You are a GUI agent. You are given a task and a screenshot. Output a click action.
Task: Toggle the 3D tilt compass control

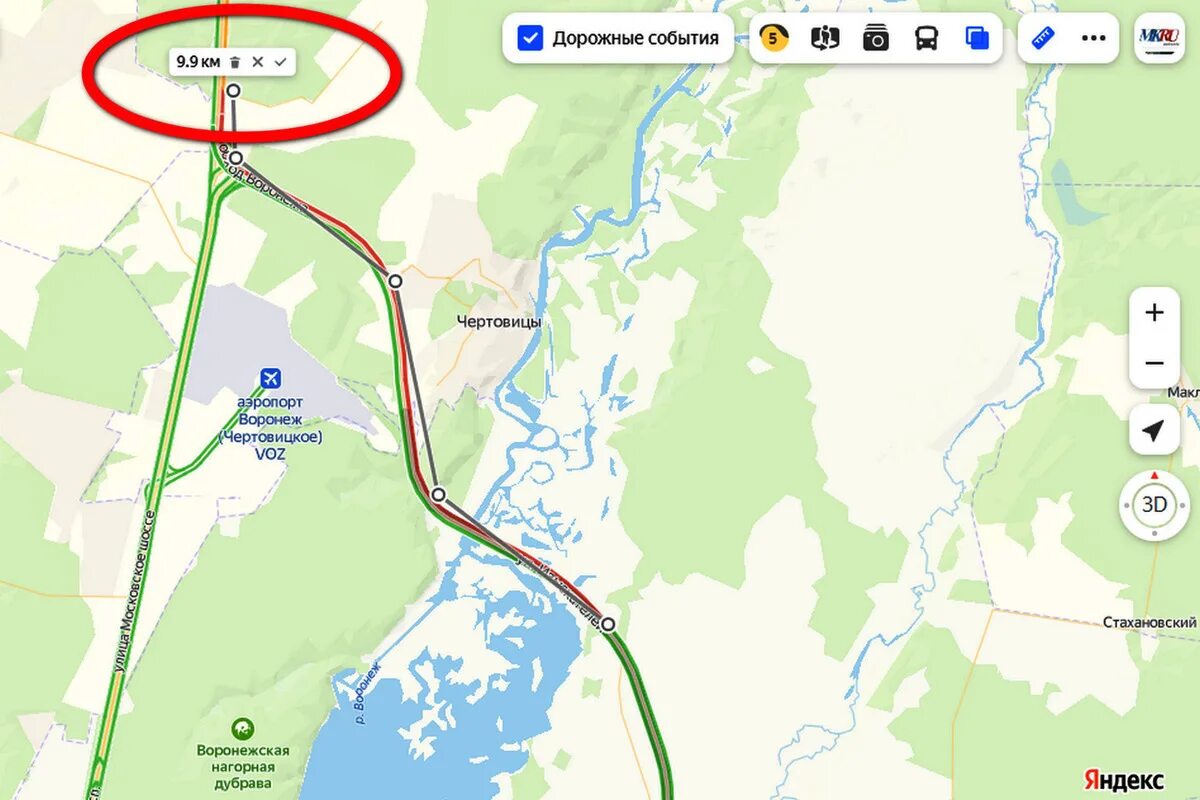point(1155,505)
